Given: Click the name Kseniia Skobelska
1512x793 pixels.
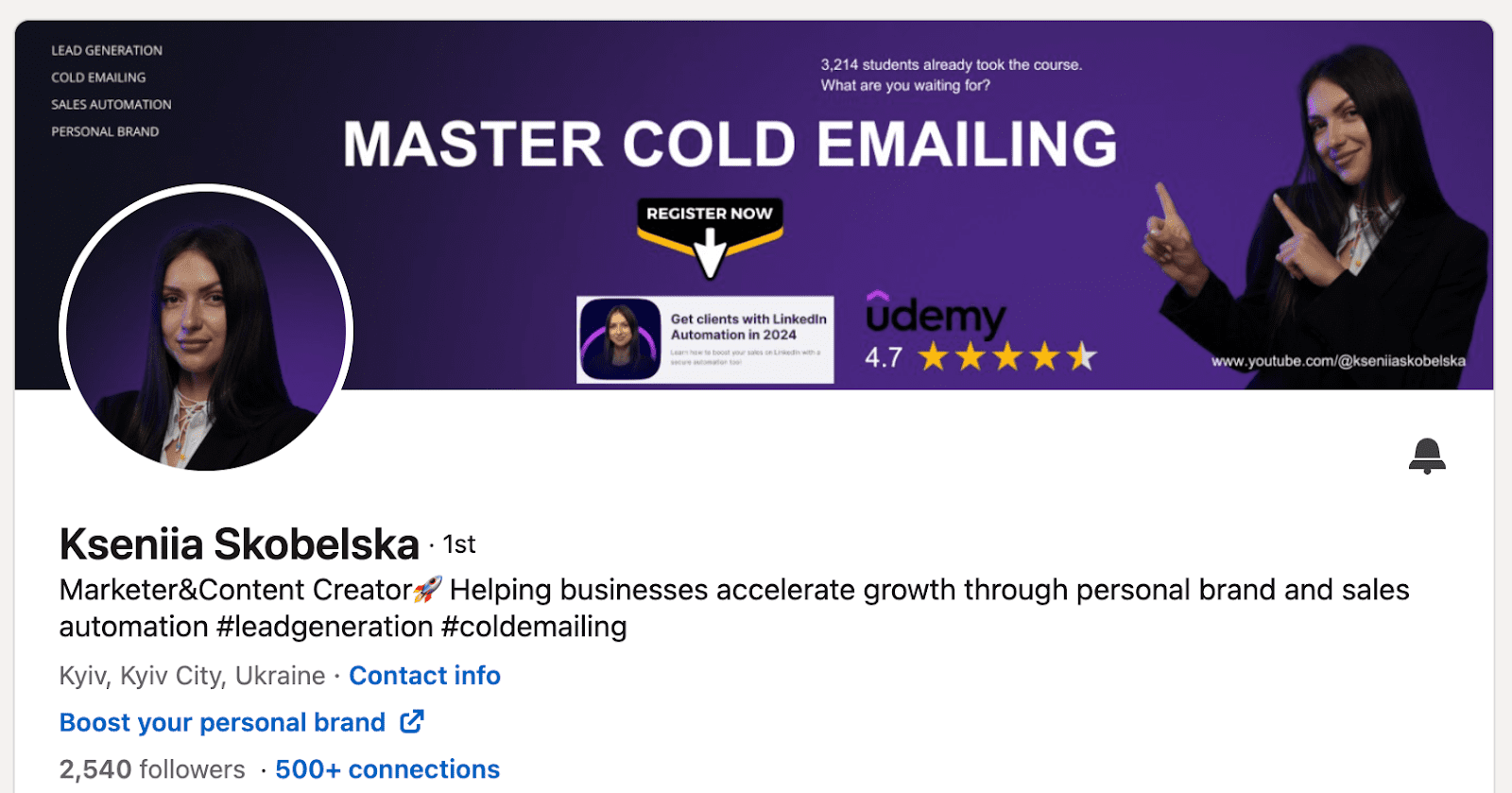Looking at the screenshot, I should tap(239, 544).
